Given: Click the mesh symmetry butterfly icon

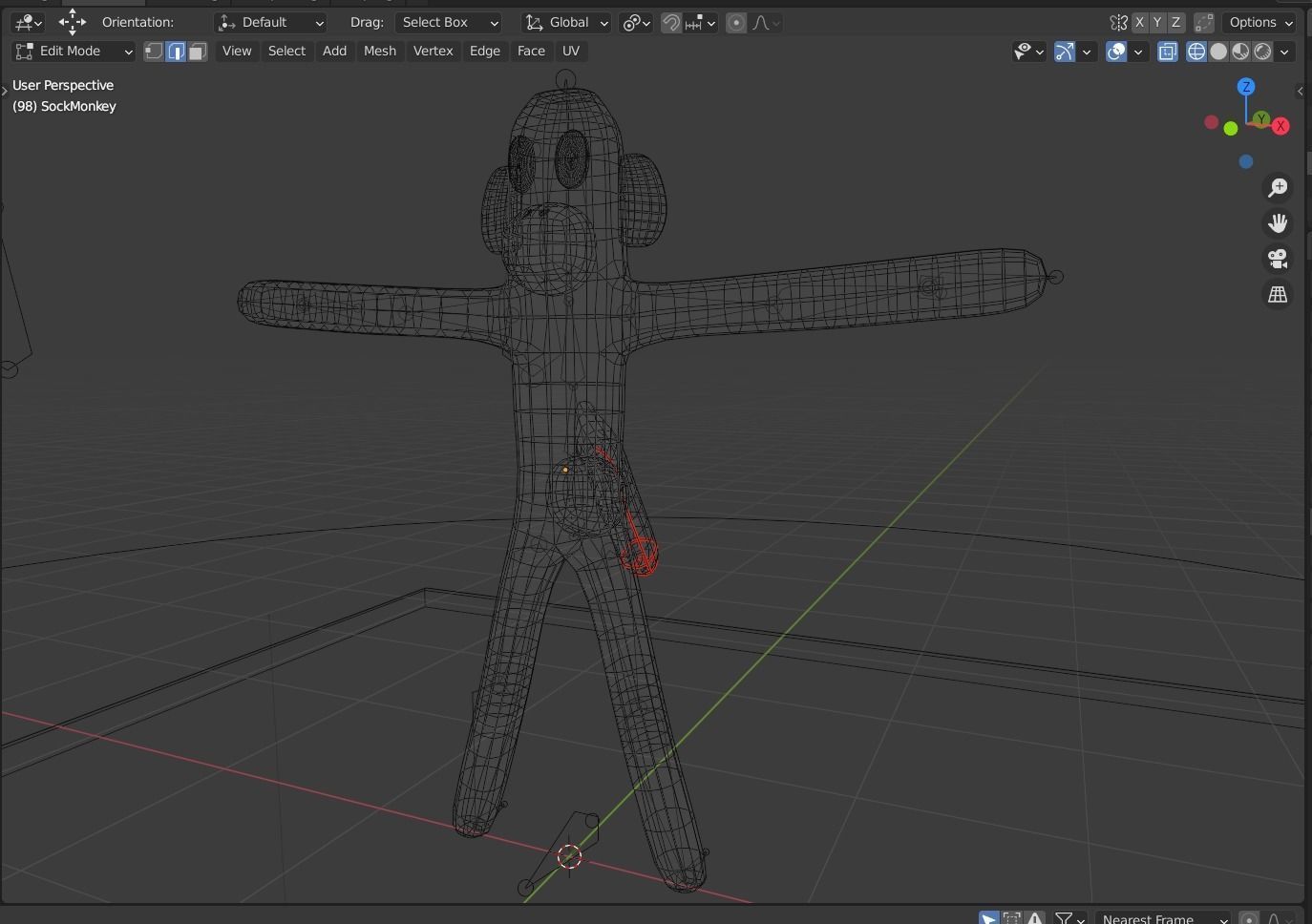Looking at the screenshot, I should tap(1118, 22).
